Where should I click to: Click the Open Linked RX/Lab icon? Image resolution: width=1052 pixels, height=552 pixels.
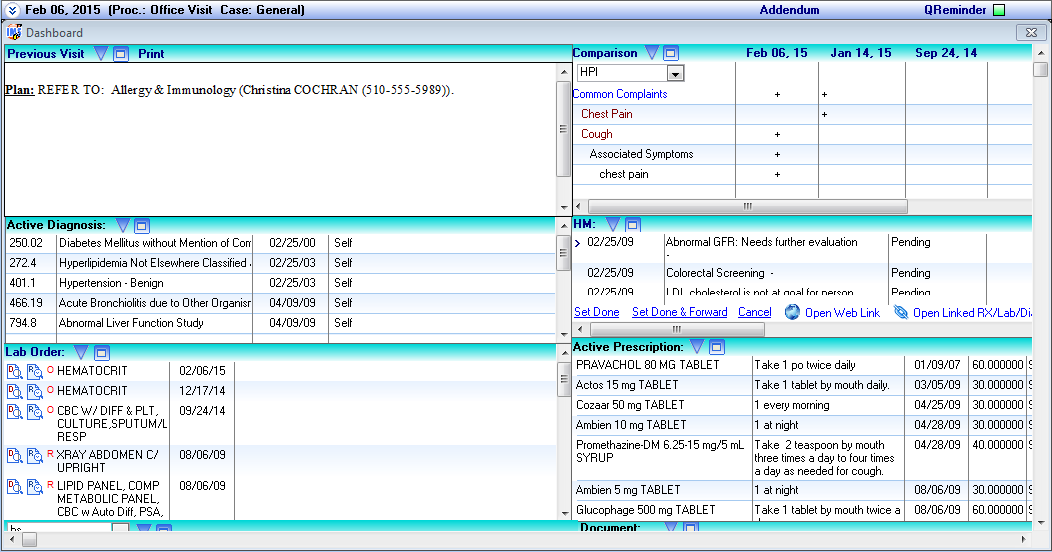(901, 313)
